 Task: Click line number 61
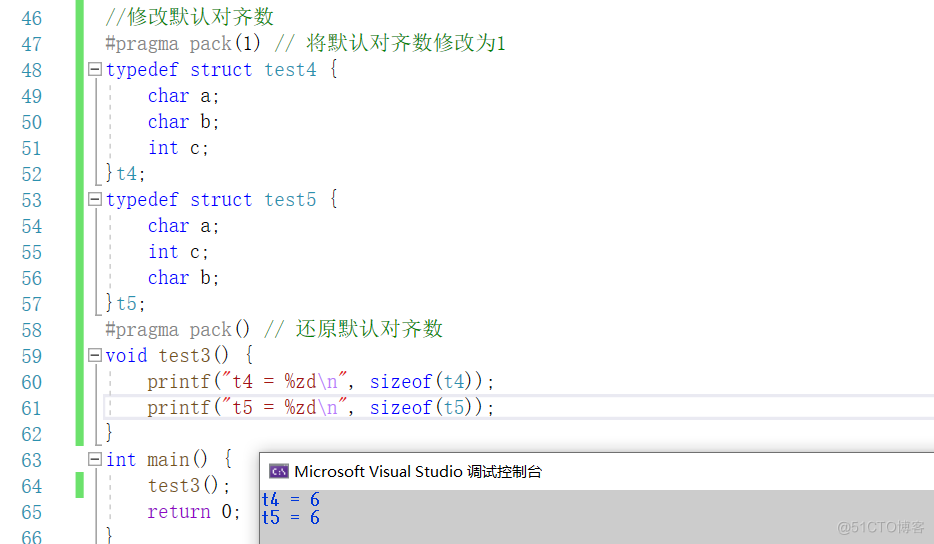(32, 408)
